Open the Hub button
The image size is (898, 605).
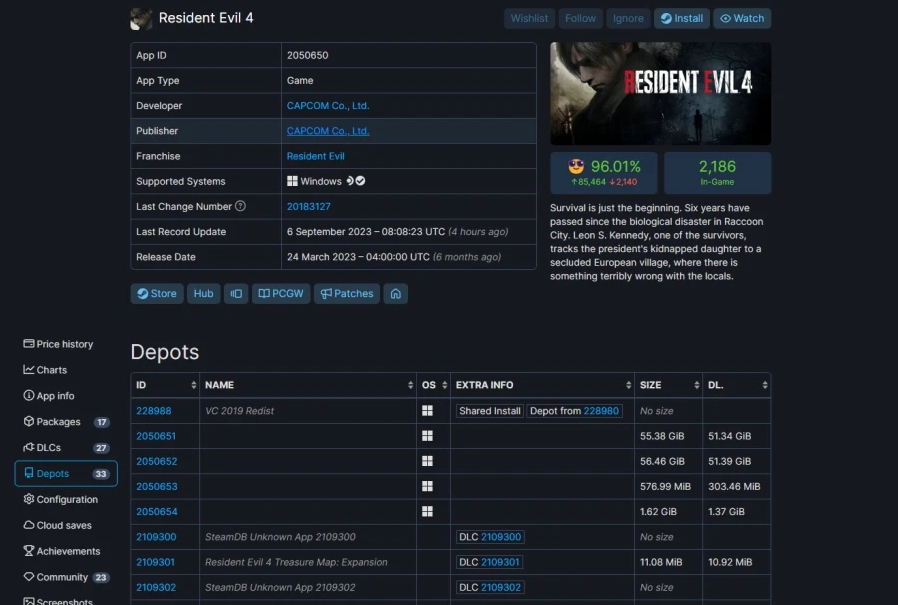[203, 293]
